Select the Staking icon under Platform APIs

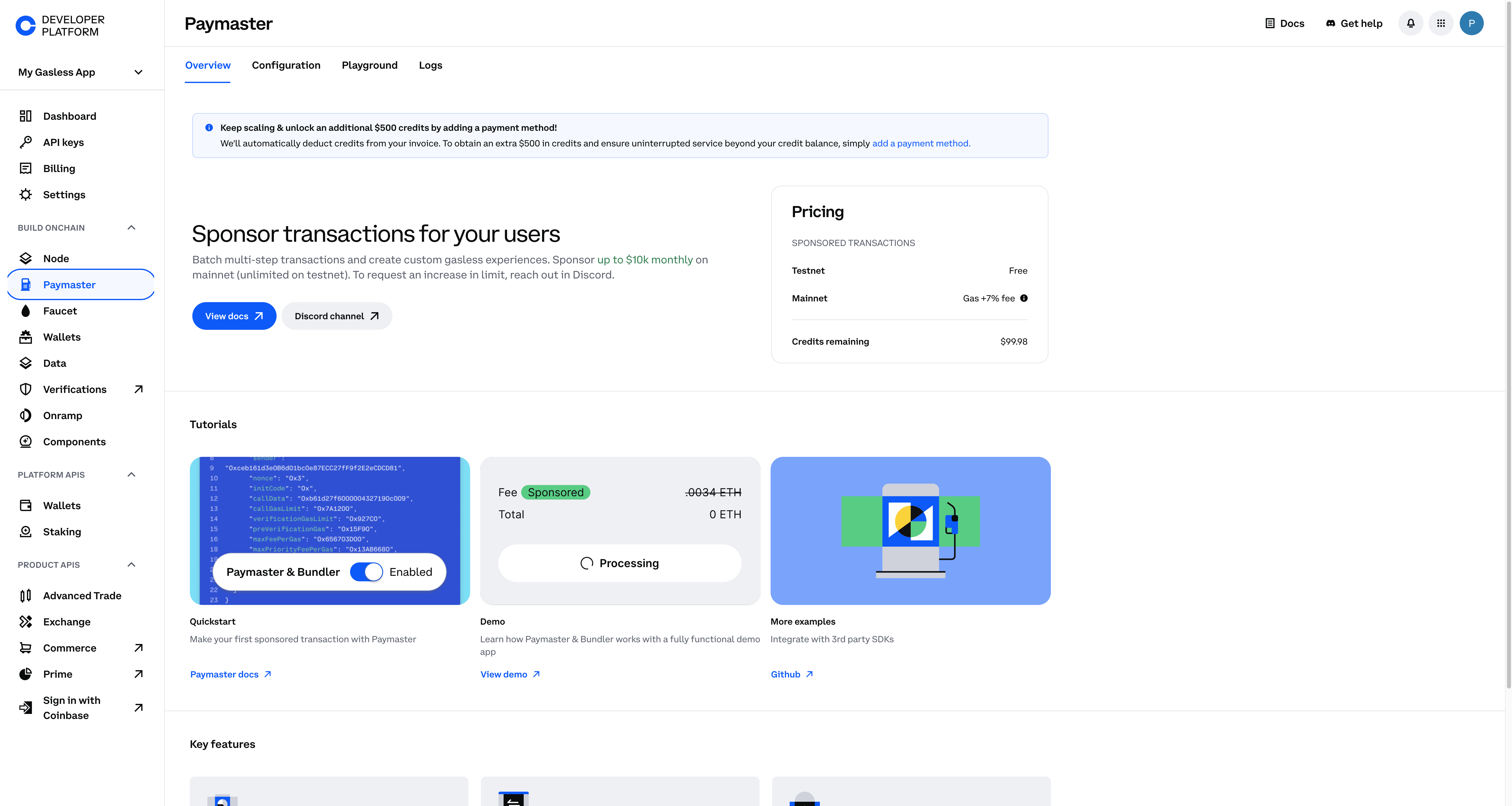26,531
